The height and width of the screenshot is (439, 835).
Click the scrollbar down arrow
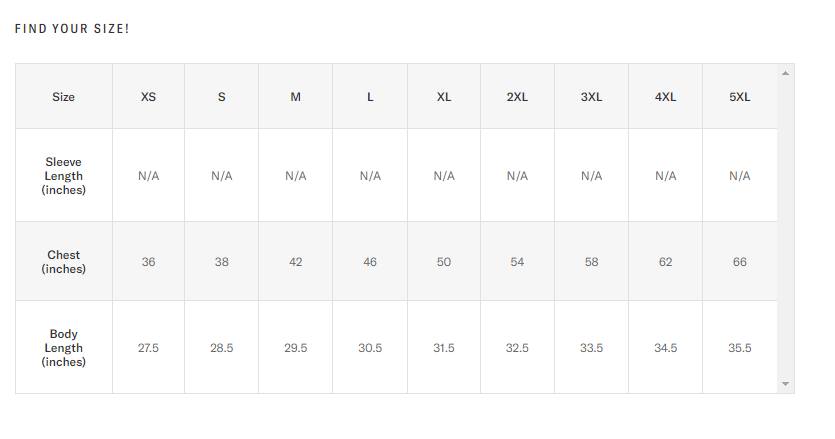click(x=785, y=384)
